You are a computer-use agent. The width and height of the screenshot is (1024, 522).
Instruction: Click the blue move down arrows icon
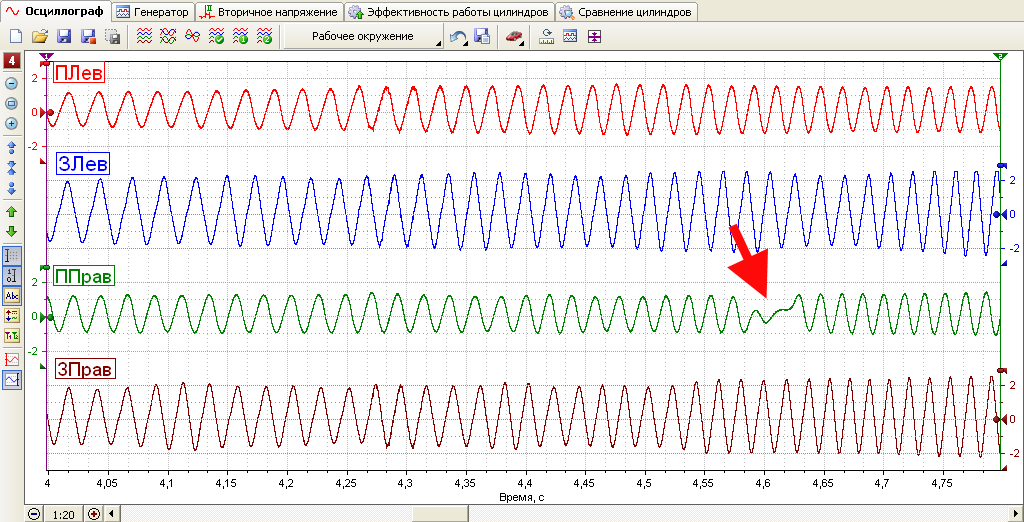[12, 189]
